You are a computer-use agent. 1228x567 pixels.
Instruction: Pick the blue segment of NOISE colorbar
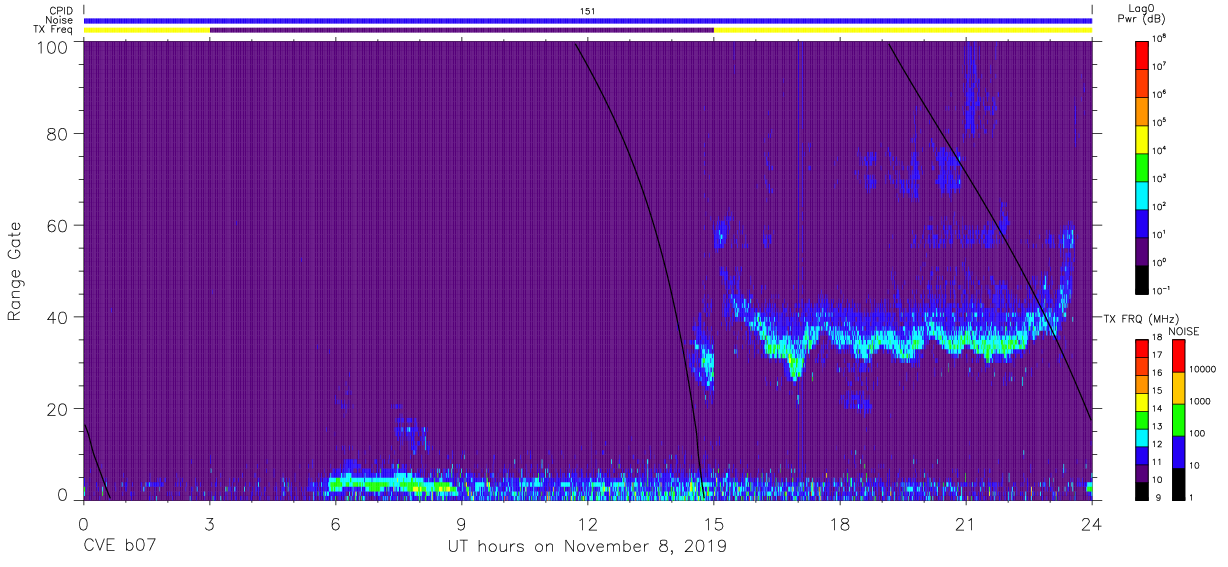pyautogui.click(x=1179, y=451)
